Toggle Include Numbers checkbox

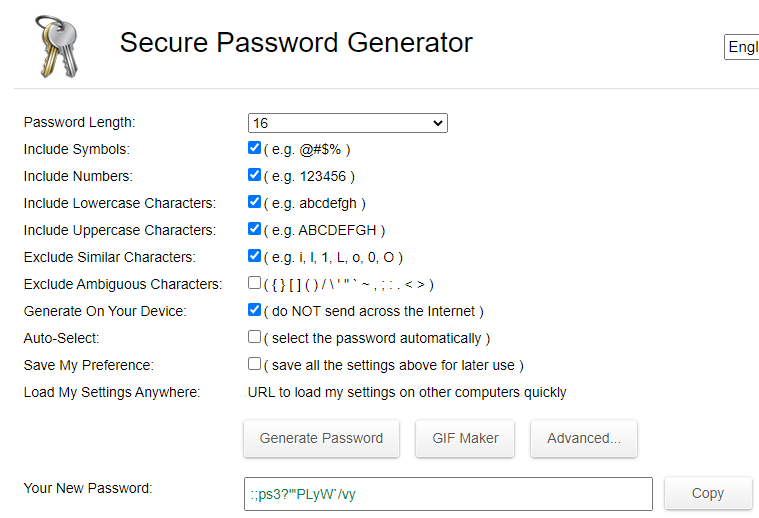(x=255, y=175)
